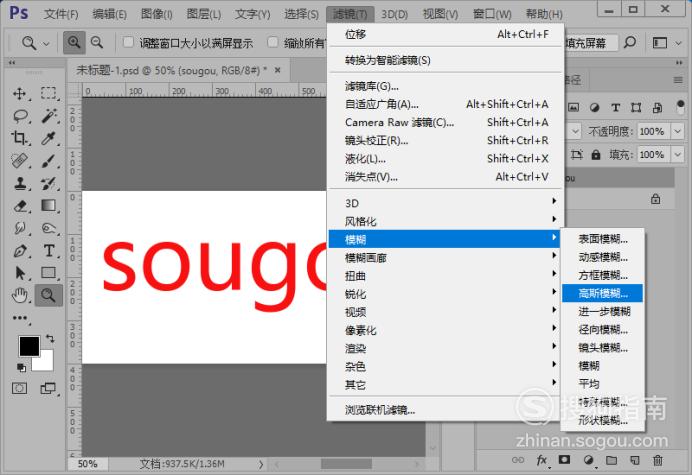Select the Magic Wand tool
The height and width of the screenshot is (475, 692).
[49, 116]
